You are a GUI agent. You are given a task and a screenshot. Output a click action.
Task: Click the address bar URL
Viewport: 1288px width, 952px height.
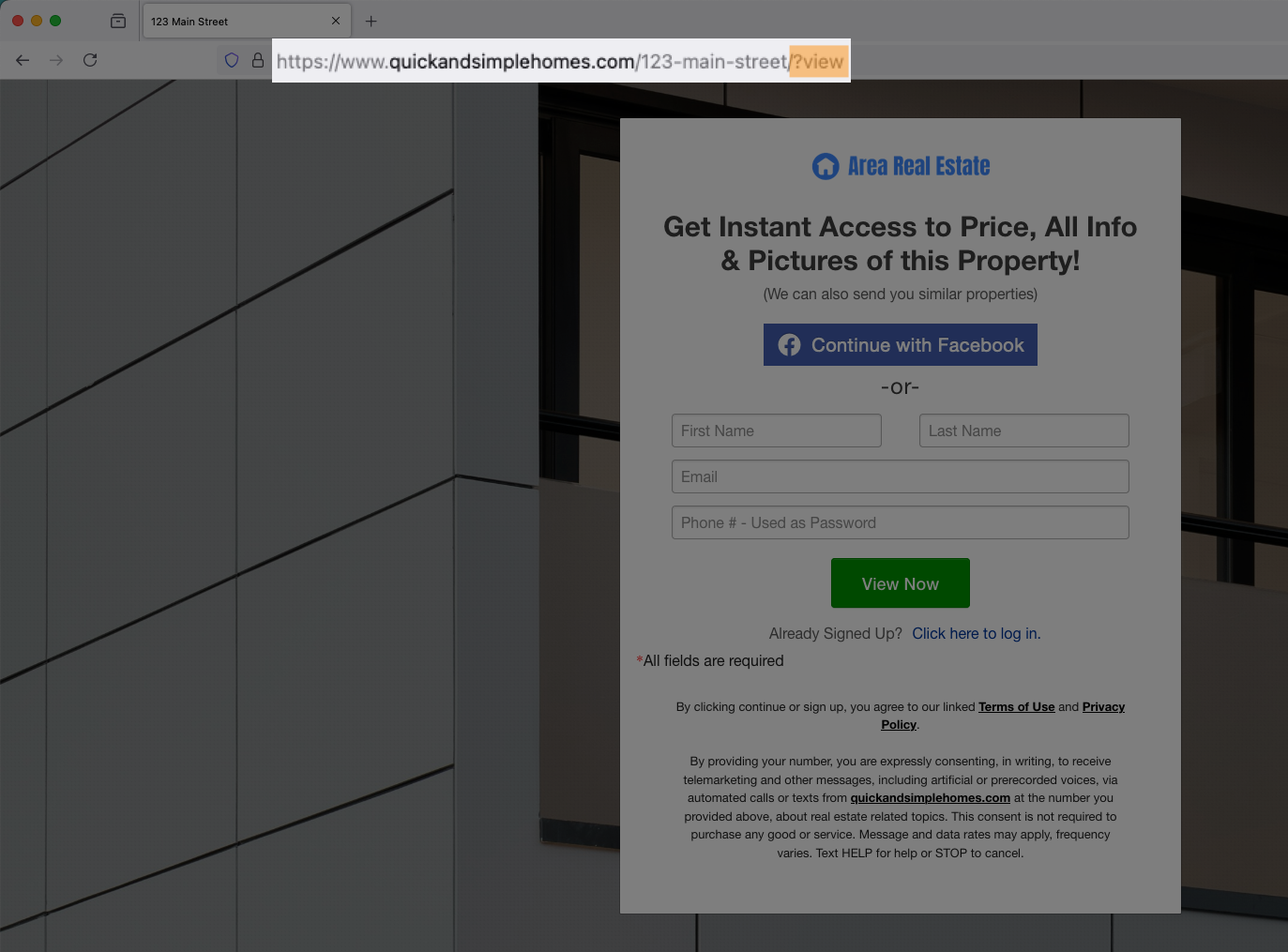[560, 62]
